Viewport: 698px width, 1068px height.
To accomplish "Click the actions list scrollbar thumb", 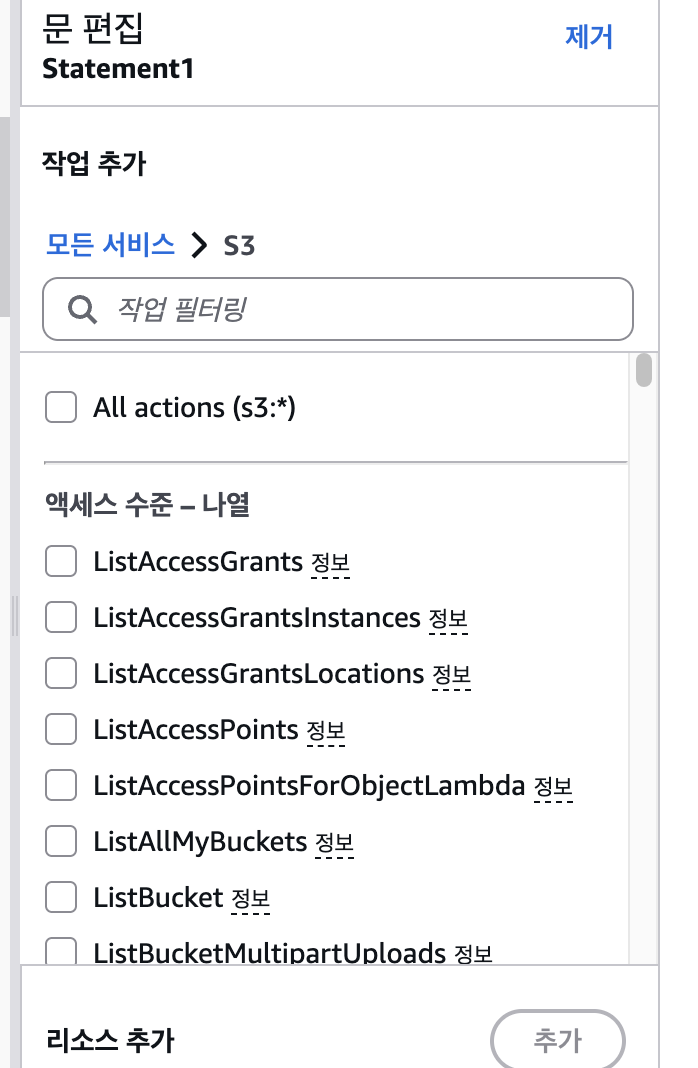I will [x=644, y=370].
